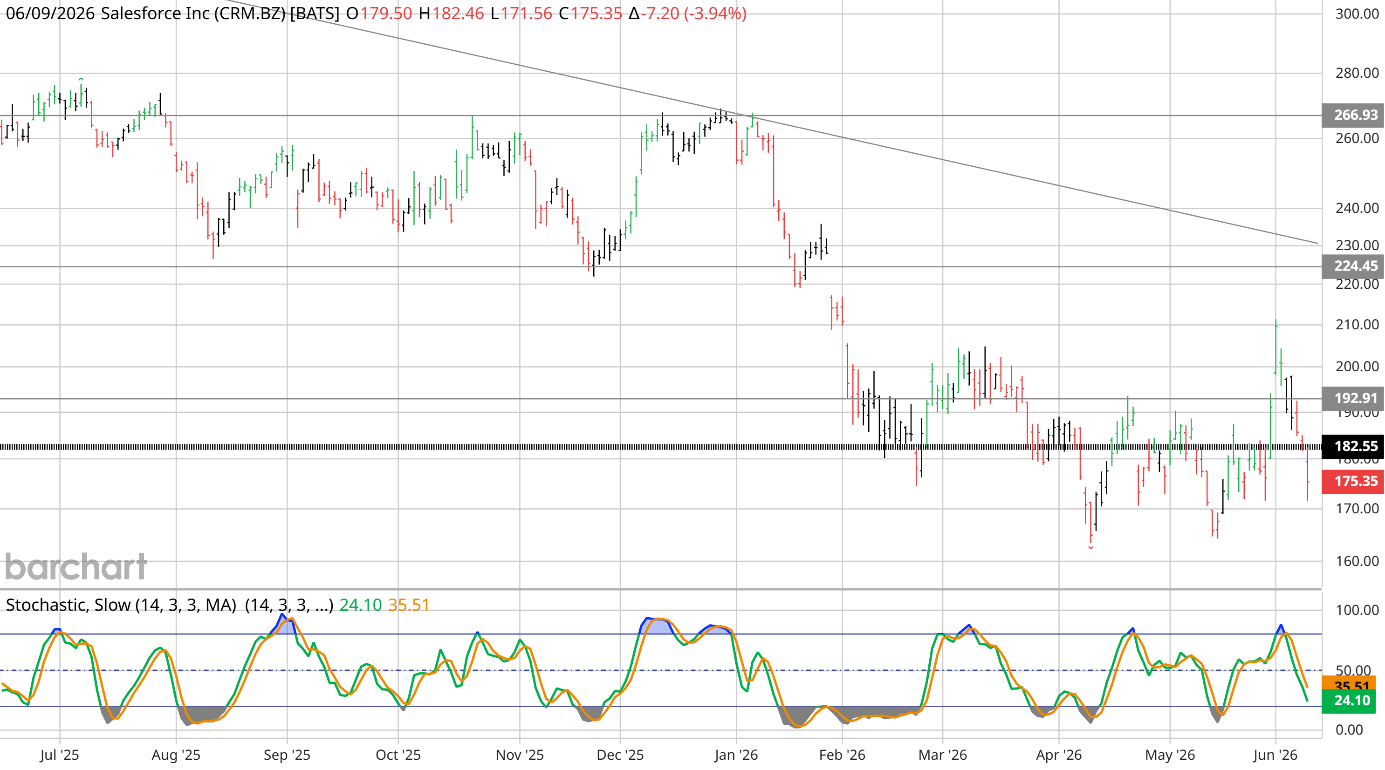This screenshot has height=770, width=1385.
Task: Click the Jan '26 date axis label
Action: 736,754
